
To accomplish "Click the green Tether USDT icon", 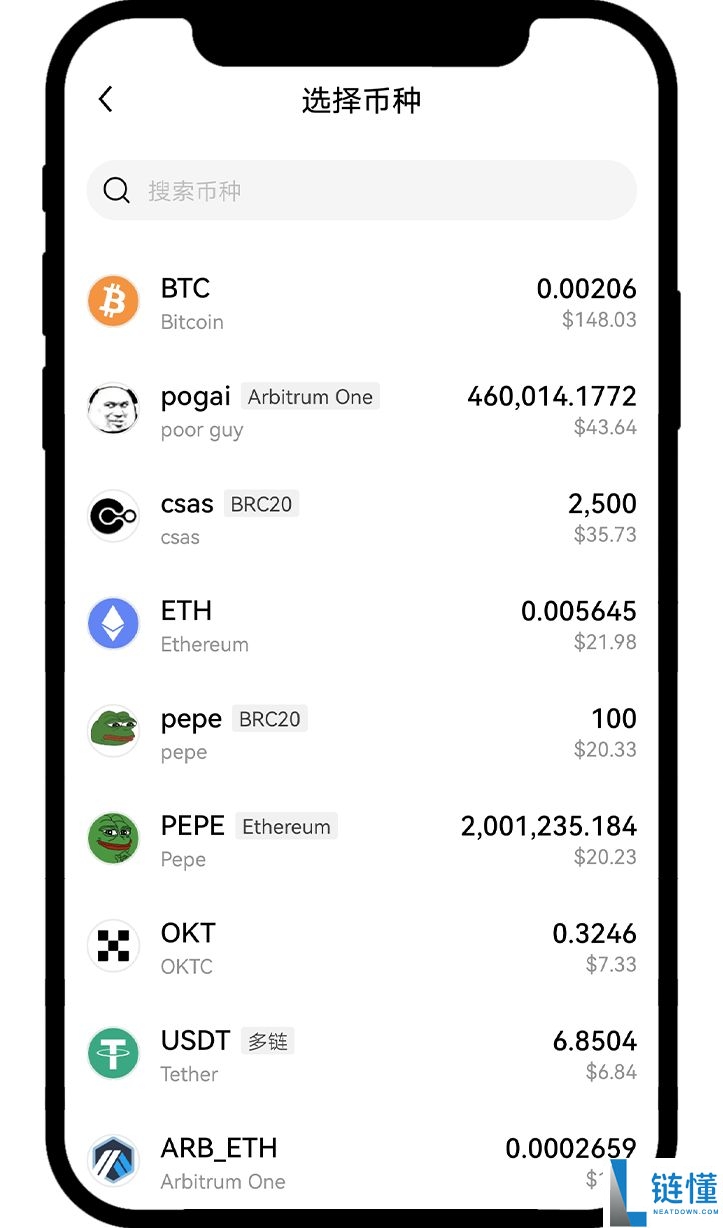I will pos(113,1053).
